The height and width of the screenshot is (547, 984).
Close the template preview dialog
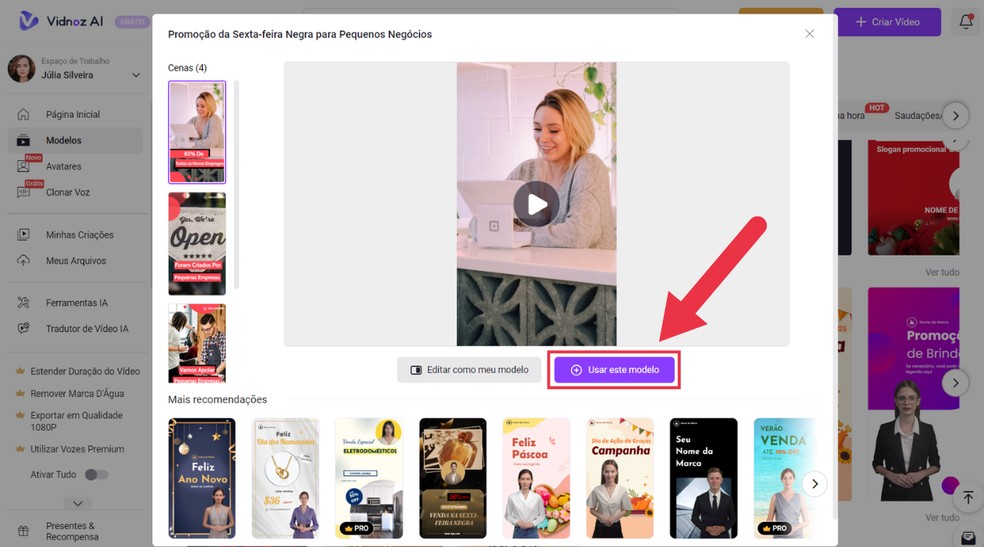click(x=810, y=34)
